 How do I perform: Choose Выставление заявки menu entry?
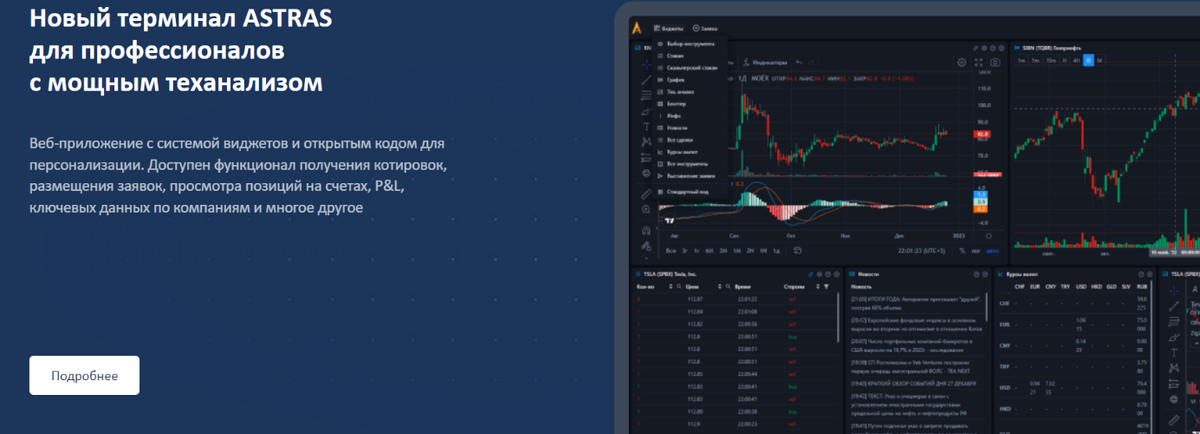coord(685,176)
